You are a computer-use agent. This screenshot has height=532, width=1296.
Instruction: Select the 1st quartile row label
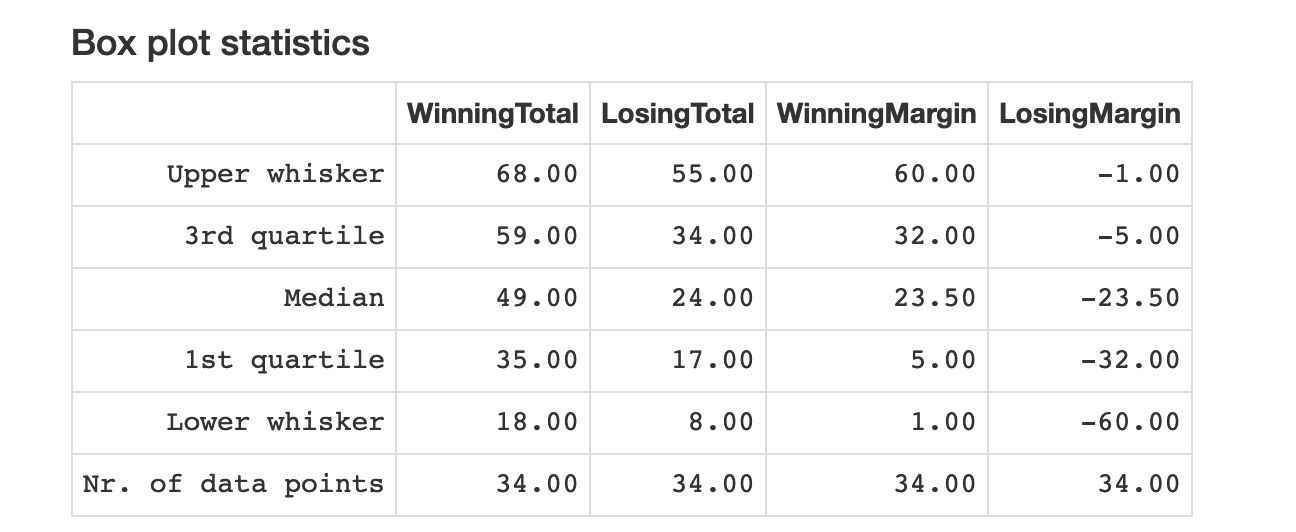pyautogui.click(x=284, y=360)
